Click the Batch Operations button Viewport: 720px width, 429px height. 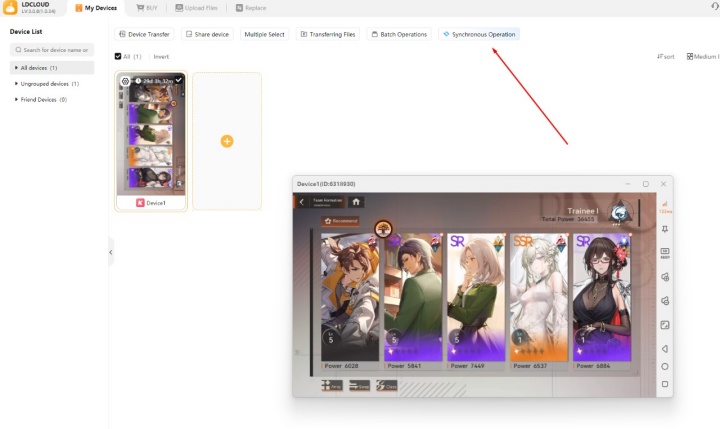pos(399,34)
